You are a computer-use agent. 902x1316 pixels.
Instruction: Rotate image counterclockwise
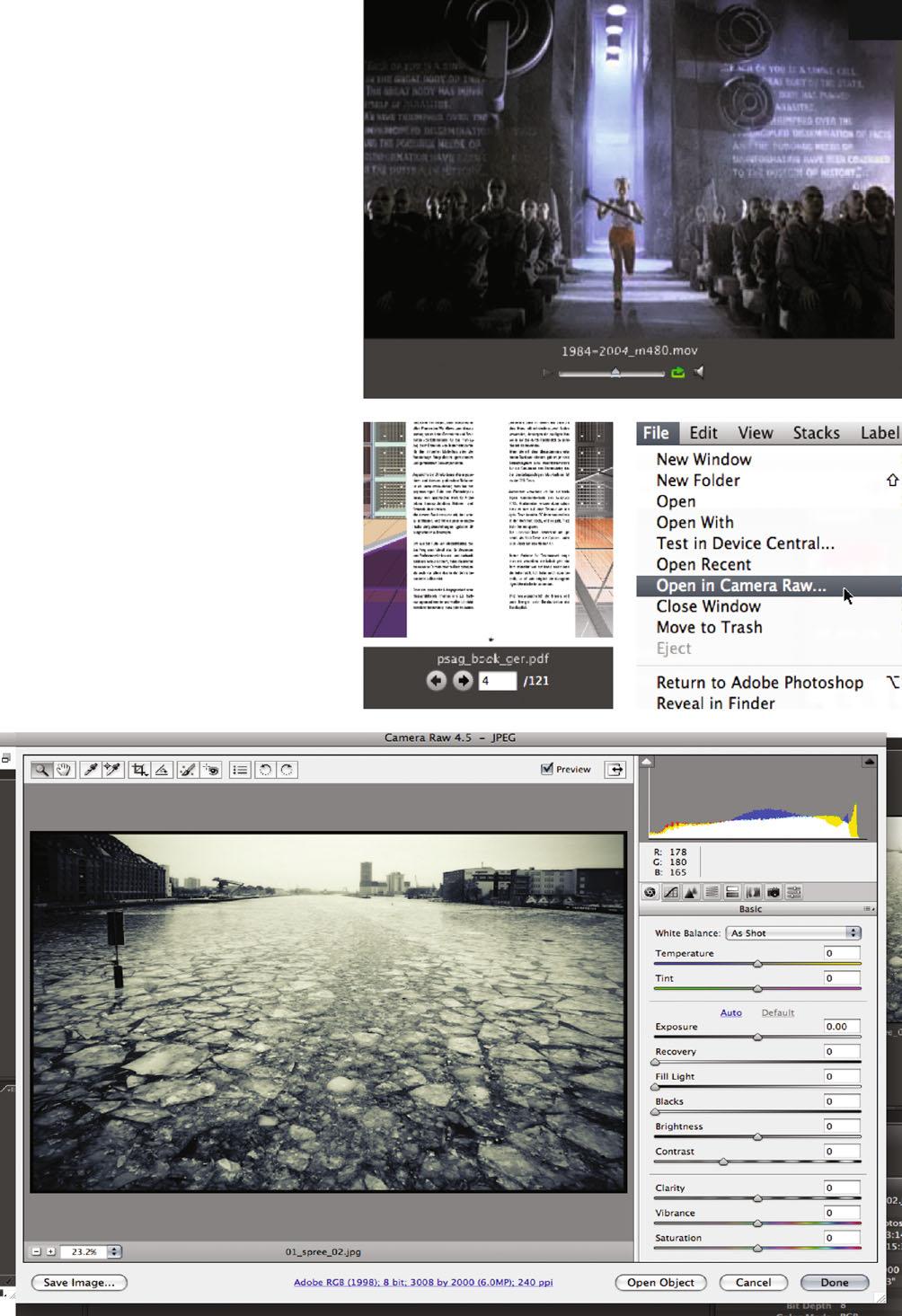[x=265, y=770]
